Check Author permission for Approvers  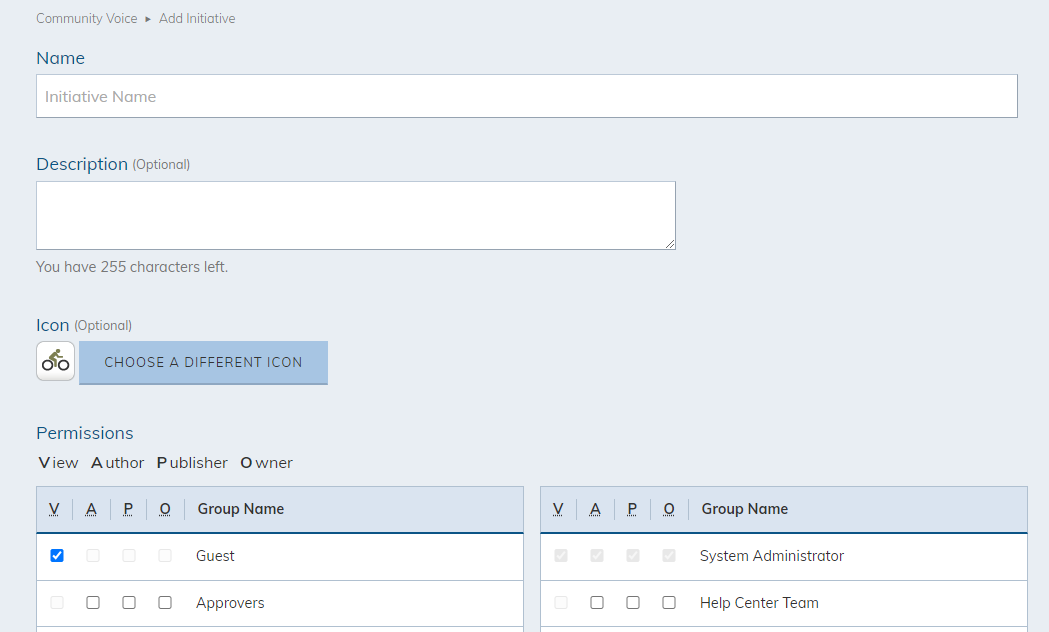click(93, 603)
